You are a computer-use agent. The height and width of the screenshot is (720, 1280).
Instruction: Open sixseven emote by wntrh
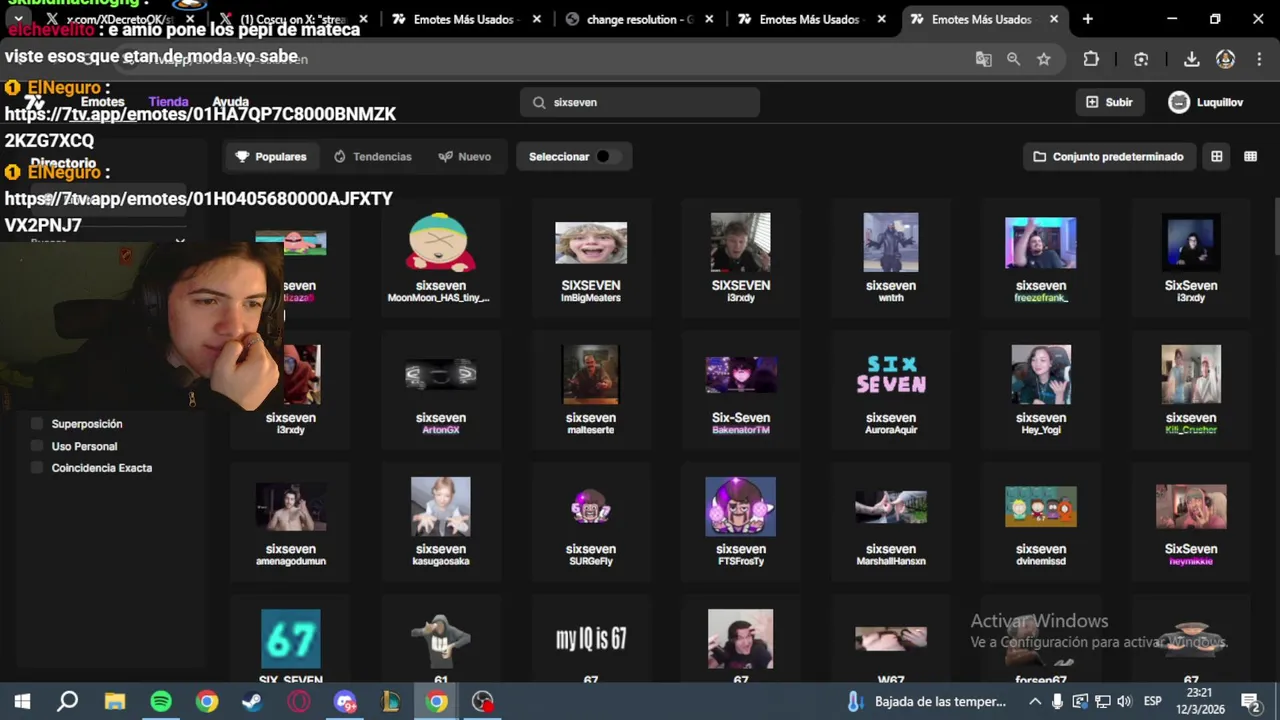tap(891, 258)
